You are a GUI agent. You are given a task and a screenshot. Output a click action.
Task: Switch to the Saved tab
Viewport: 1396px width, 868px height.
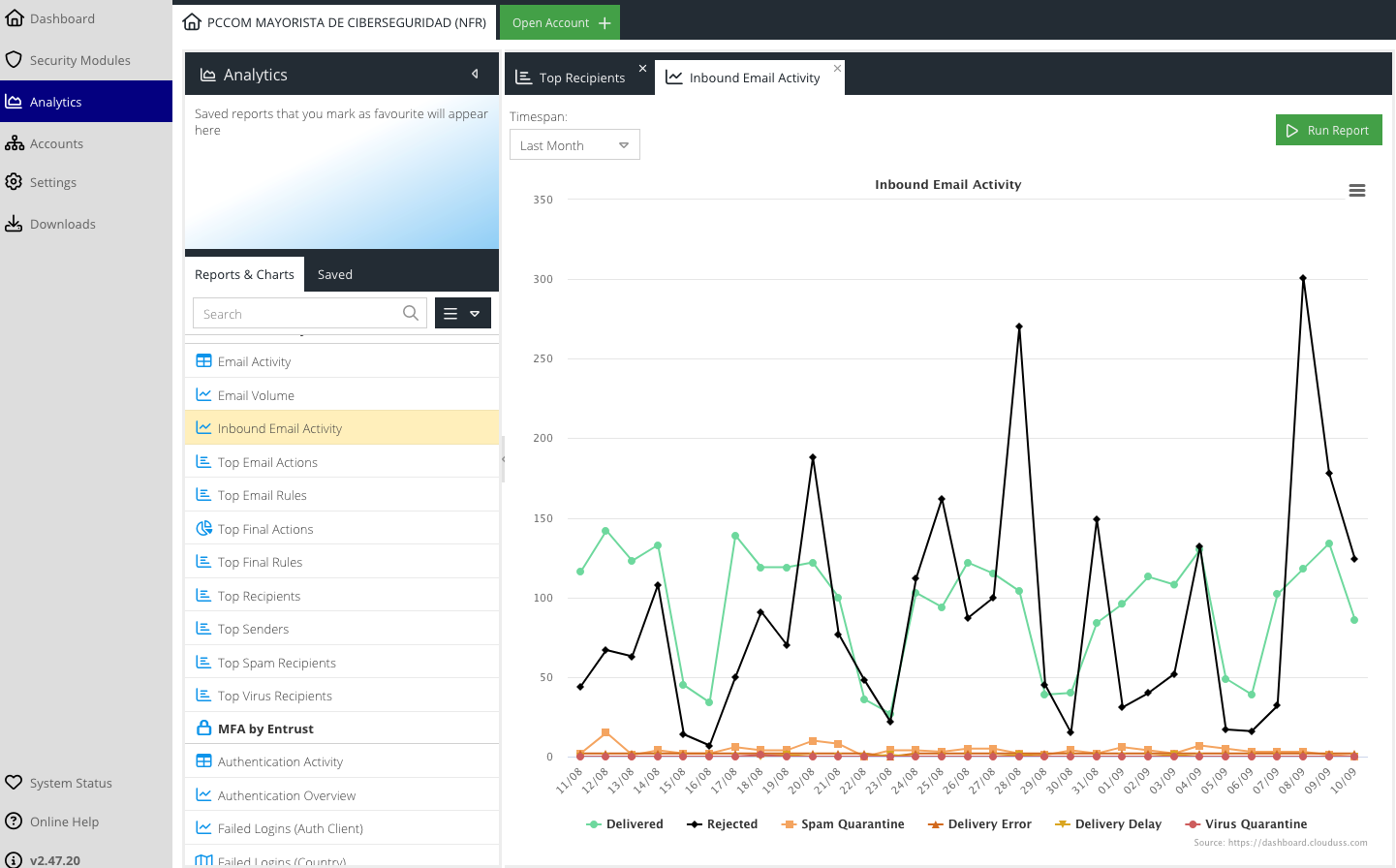point(335,275)
